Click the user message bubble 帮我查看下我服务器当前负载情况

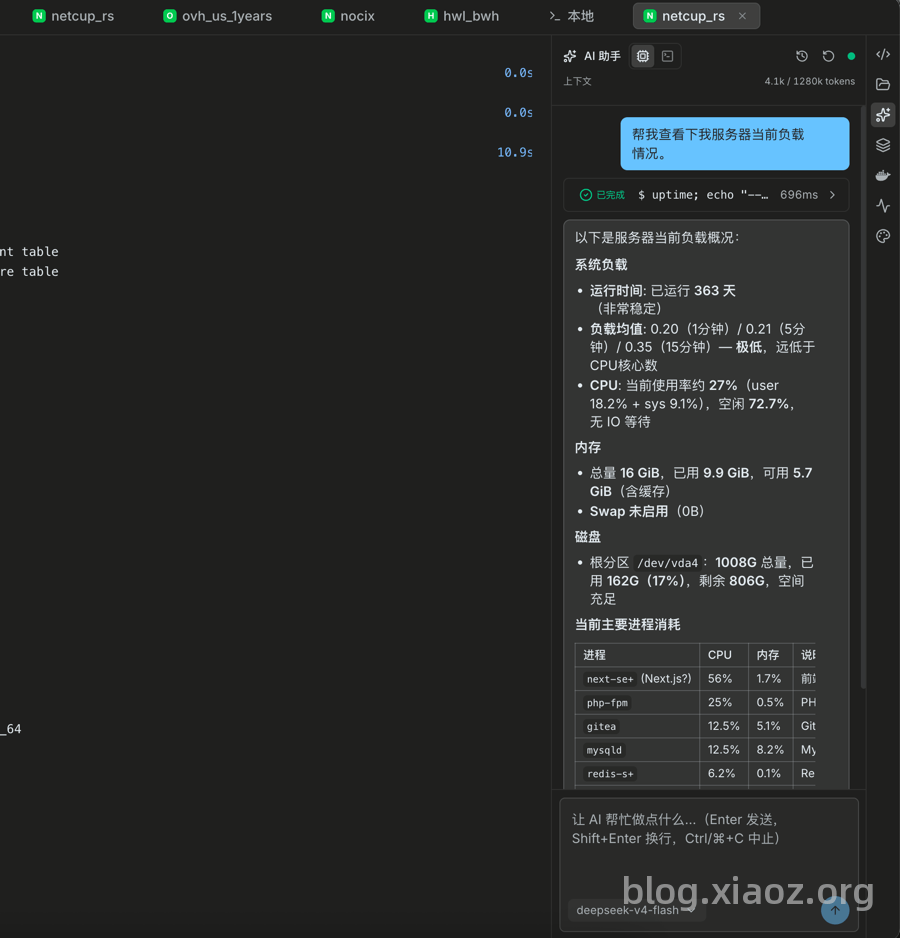point(735,144)
